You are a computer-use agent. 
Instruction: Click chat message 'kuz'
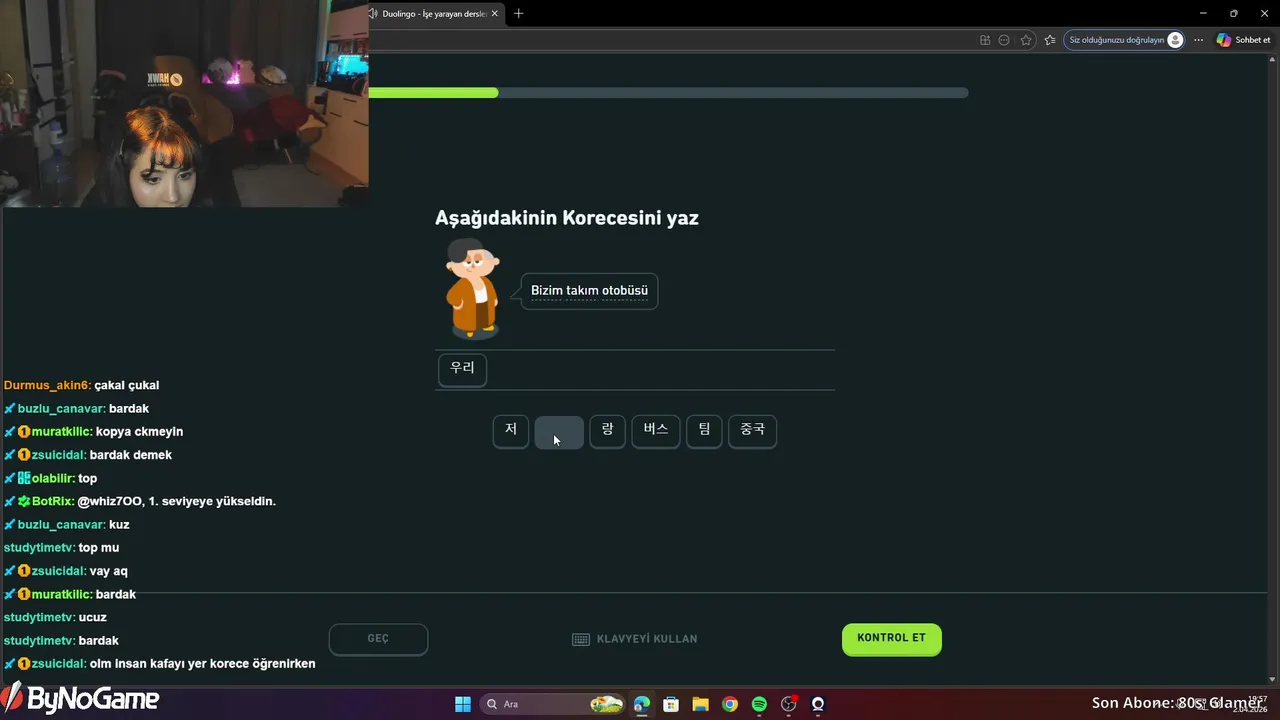coord(119,525)
